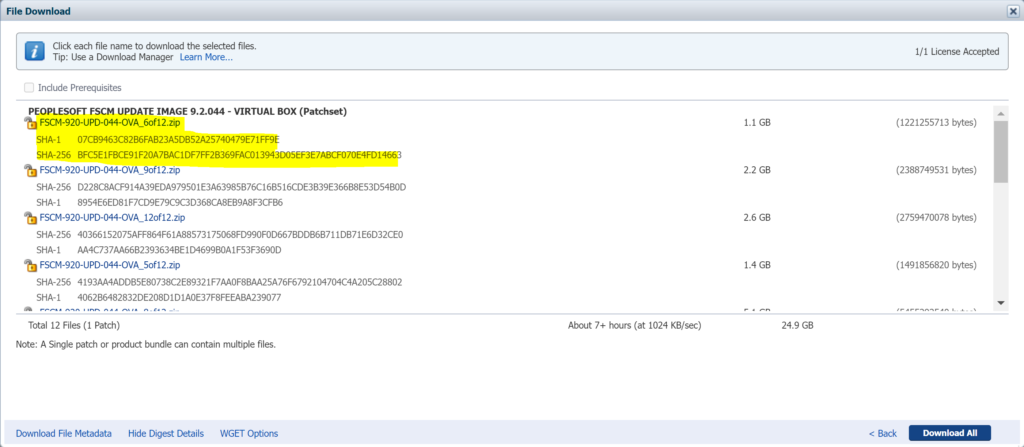Image resolution: width=1024 pixels, height=447 pixels.
Task: Download FSCM-920-UPD-044-OVA_6of12.zip file
Action: click(x=110, y=122)
